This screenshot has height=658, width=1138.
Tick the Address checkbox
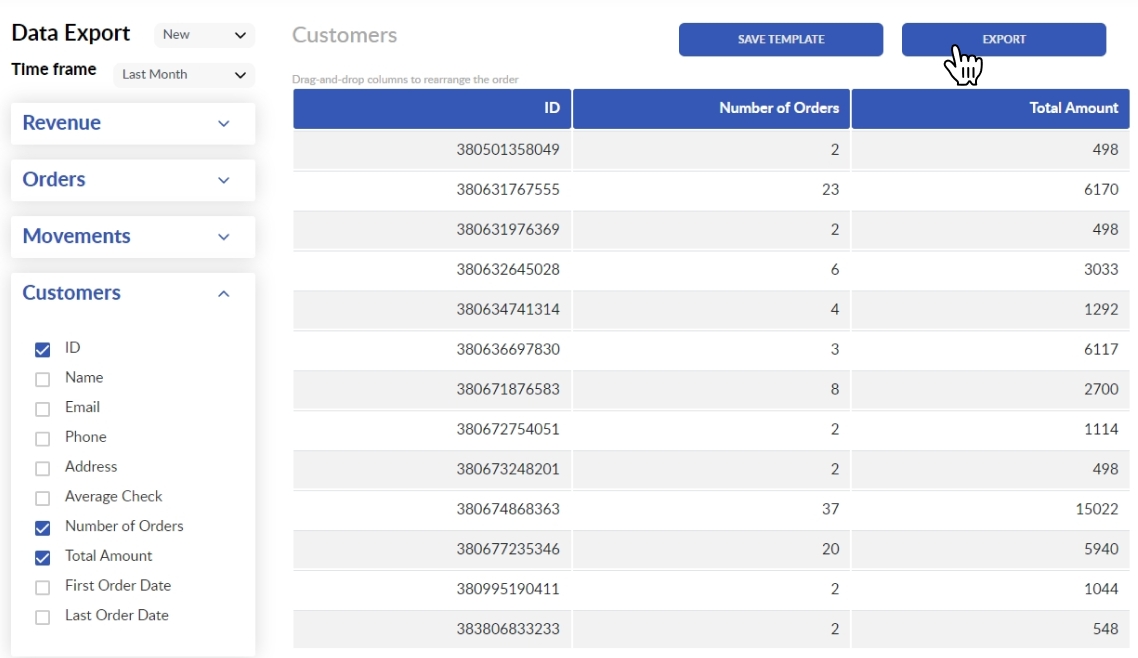tap(43, 469)
